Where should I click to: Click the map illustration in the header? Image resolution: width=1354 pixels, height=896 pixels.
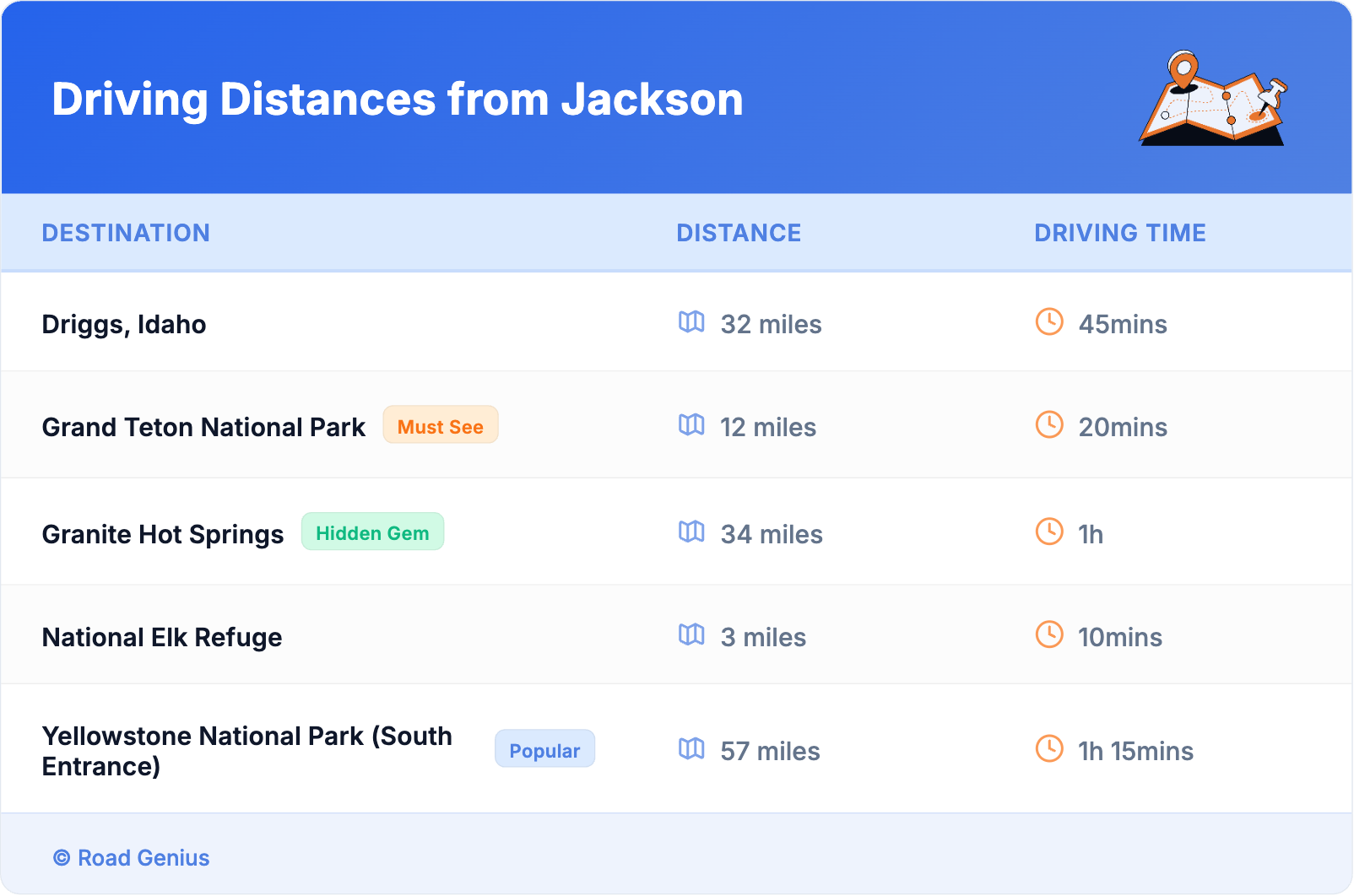pyautogui.click(x=1213, y=99)
